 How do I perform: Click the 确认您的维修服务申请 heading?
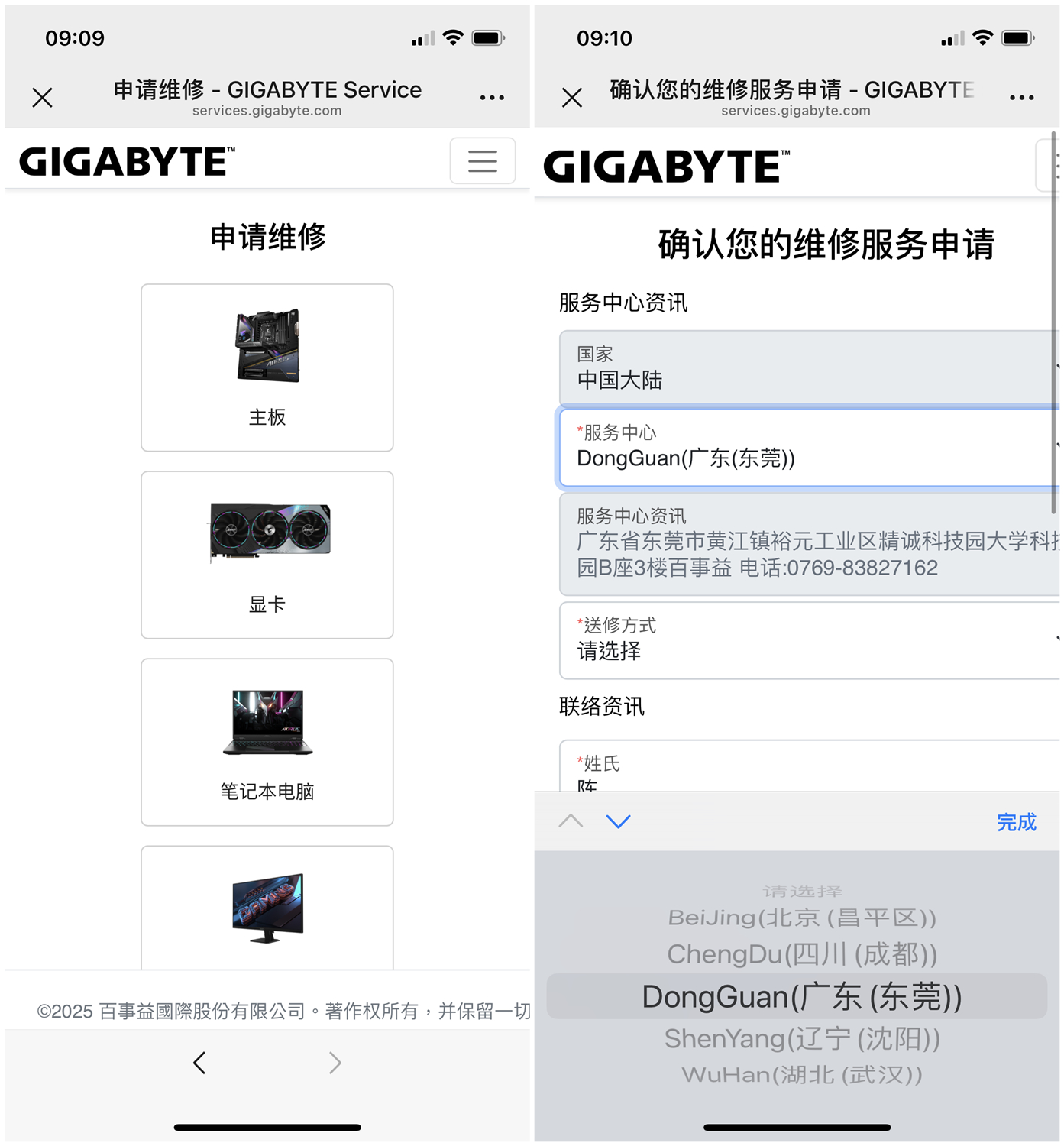click(x=826, y=244)
